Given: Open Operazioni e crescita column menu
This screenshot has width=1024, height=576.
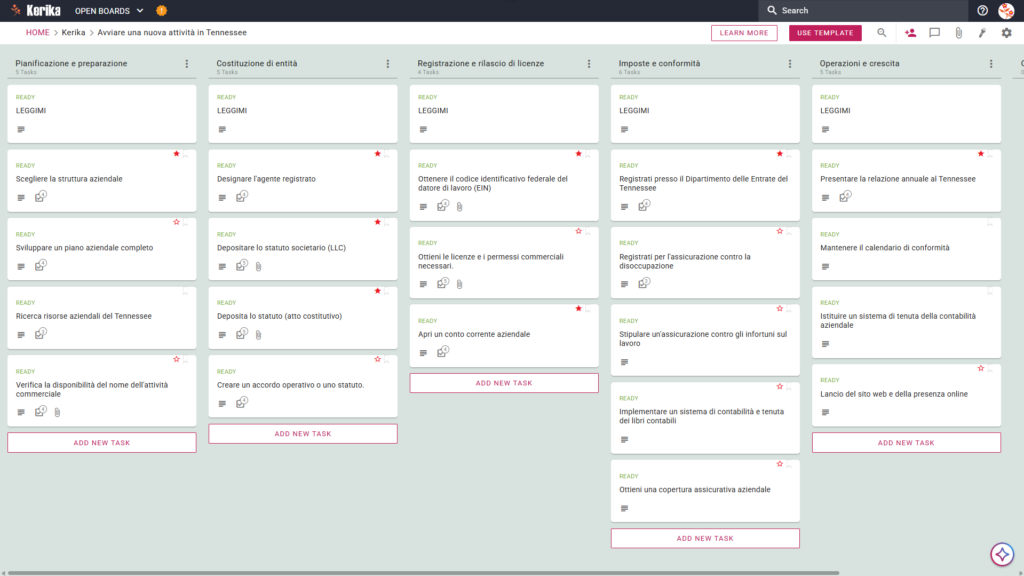Looking at the screenshot, I should pos(991,64).
